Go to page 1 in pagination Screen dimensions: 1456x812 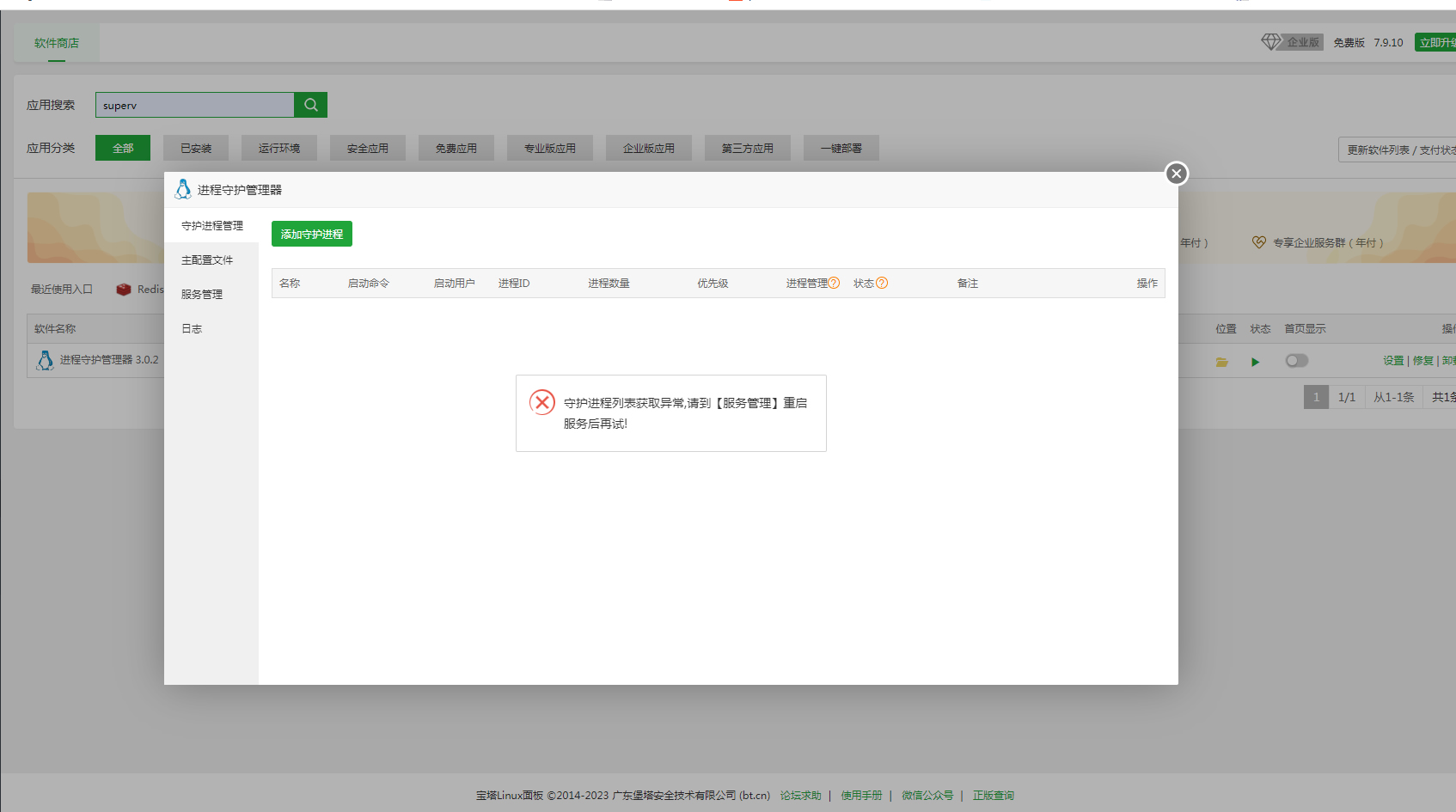coord(1316,397)
